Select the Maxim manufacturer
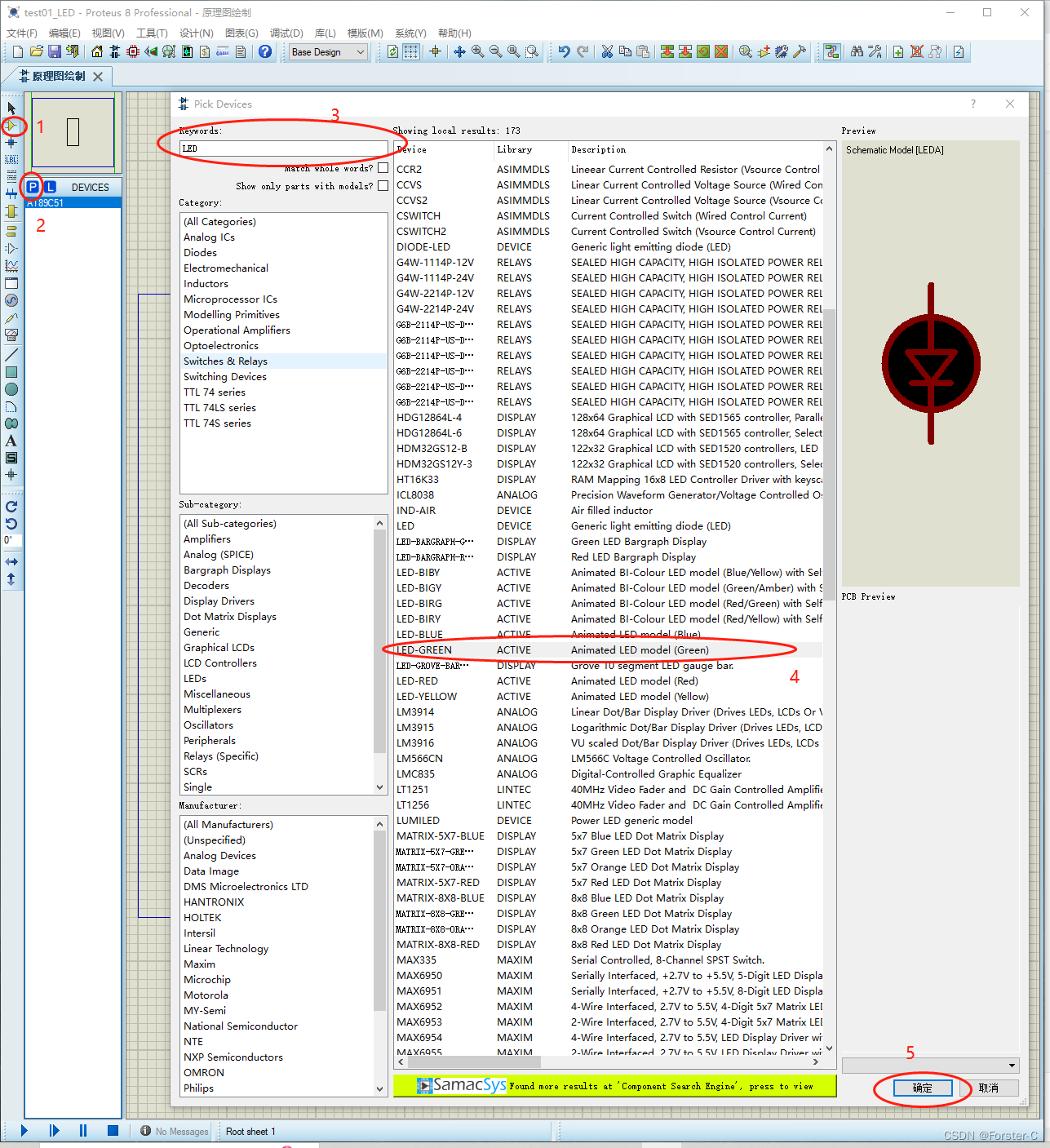This screenshot has width=1050, height=1148. [200, 964]
